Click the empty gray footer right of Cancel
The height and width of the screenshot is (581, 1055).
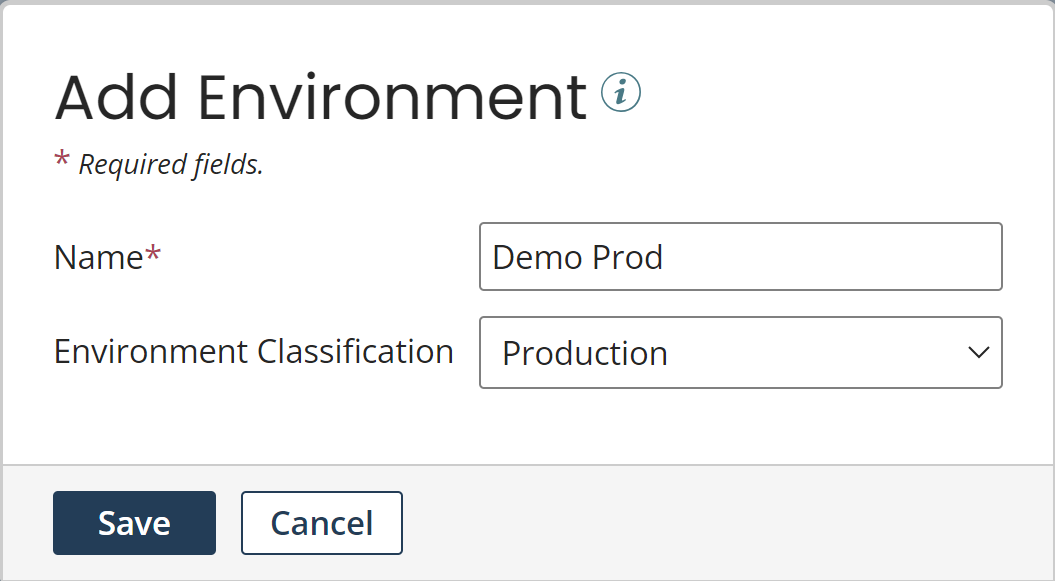[720, 523]
